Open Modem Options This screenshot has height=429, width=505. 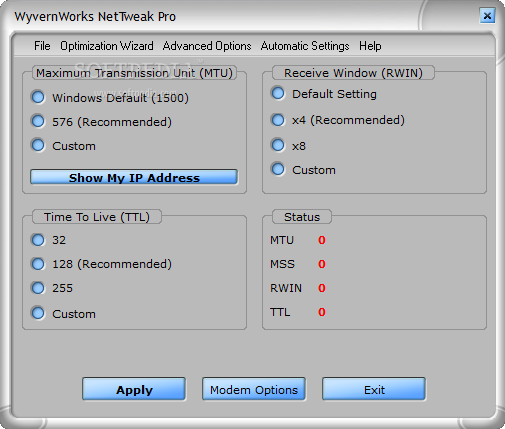[254, 389]
